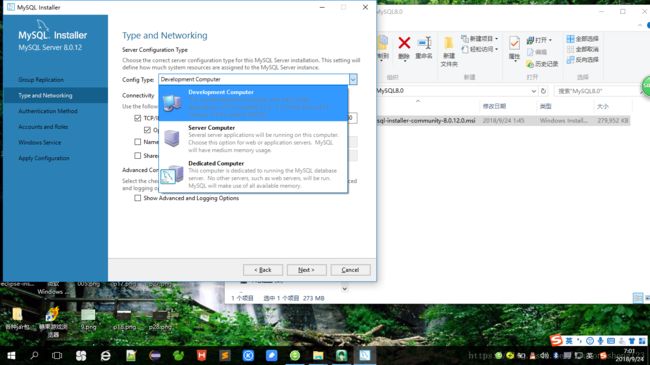The image size is (650, 365).
Task: Open Internet Explorer from the taskbar
Action: coord(105,355)
